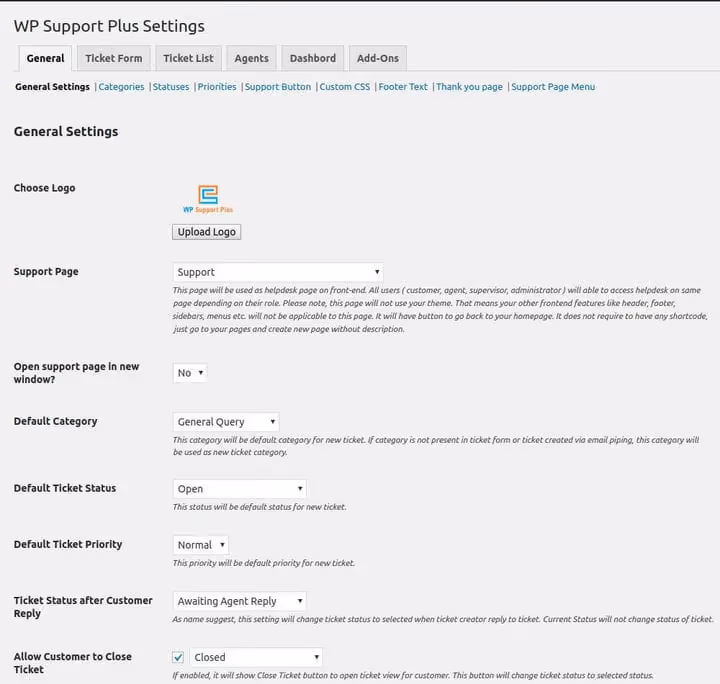720x684 pixels.
Task: Select General Settings sub-menu item
Action: [52, 87]
